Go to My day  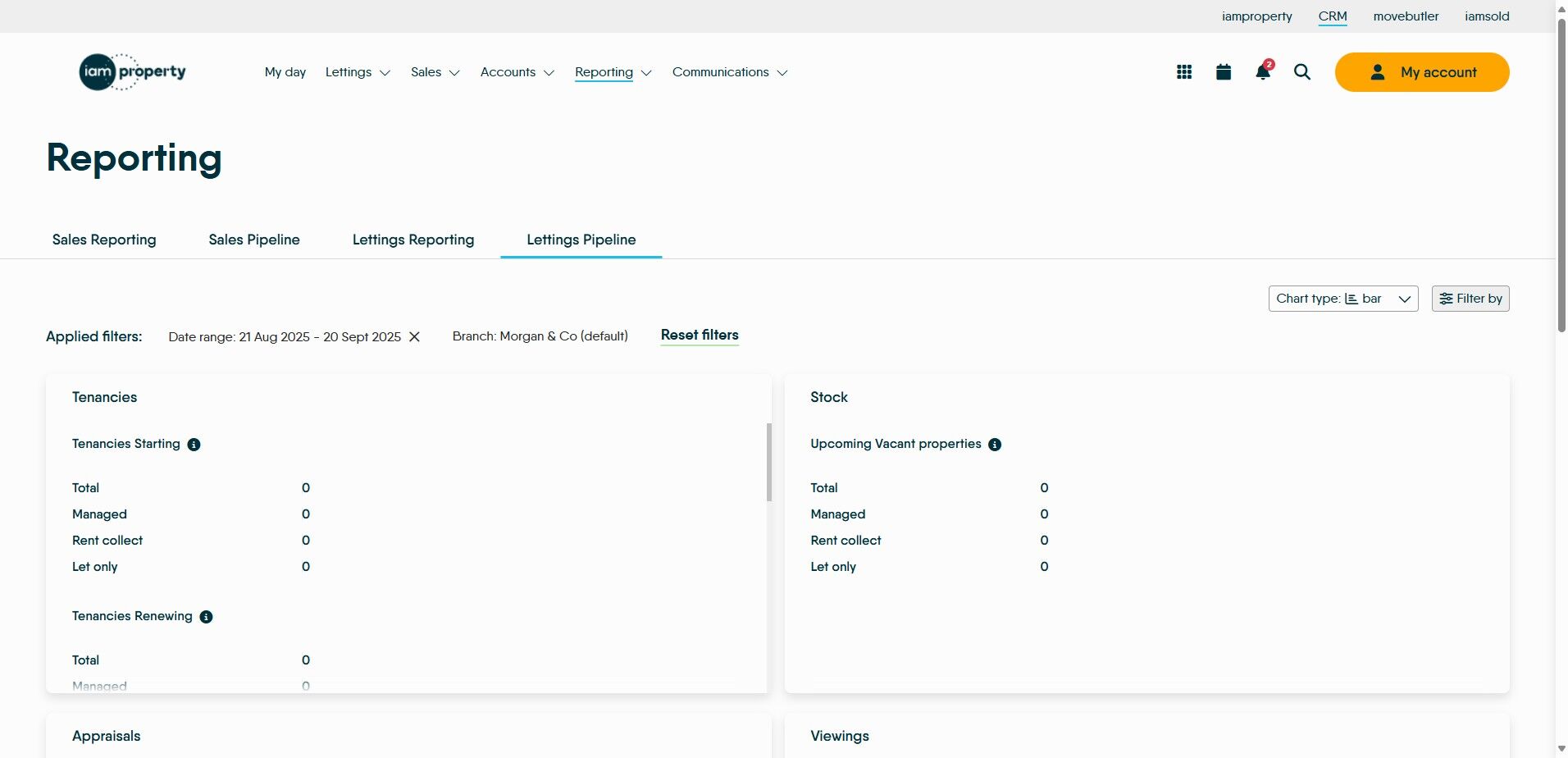coord(285,72)
